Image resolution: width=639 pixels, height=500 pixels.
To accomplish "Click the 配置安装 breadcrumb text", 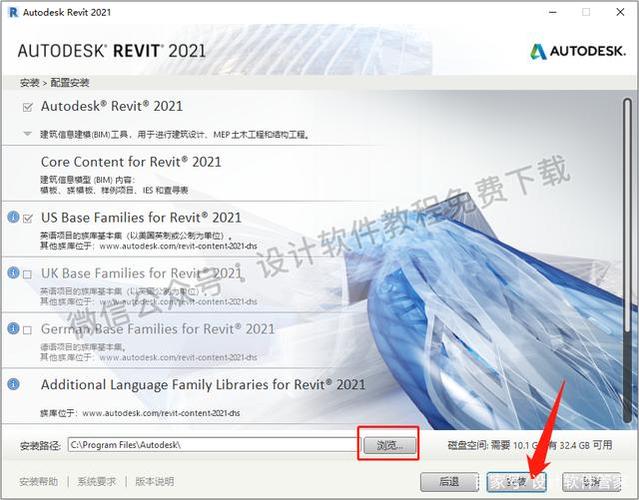I will [70, 83].
